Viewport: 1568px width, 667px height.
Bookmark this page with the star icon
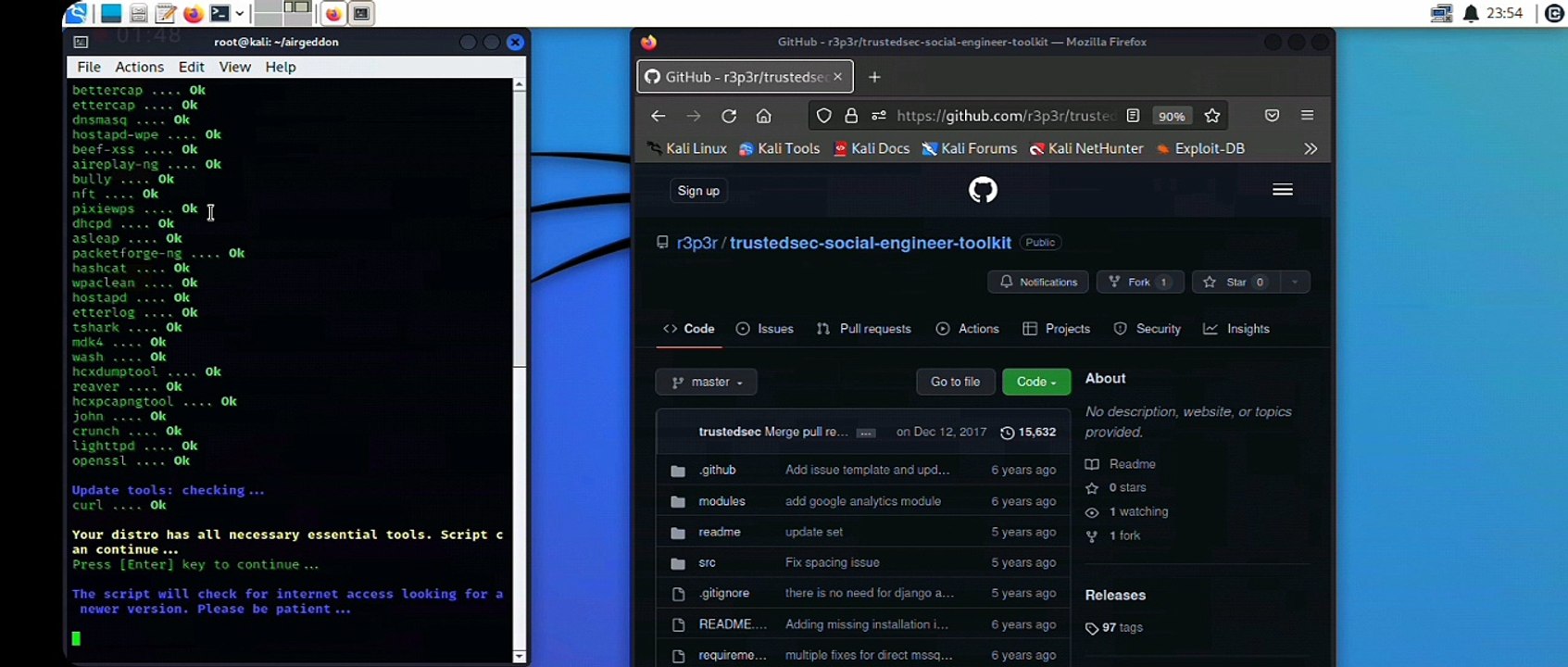[x=1212, y=116]
